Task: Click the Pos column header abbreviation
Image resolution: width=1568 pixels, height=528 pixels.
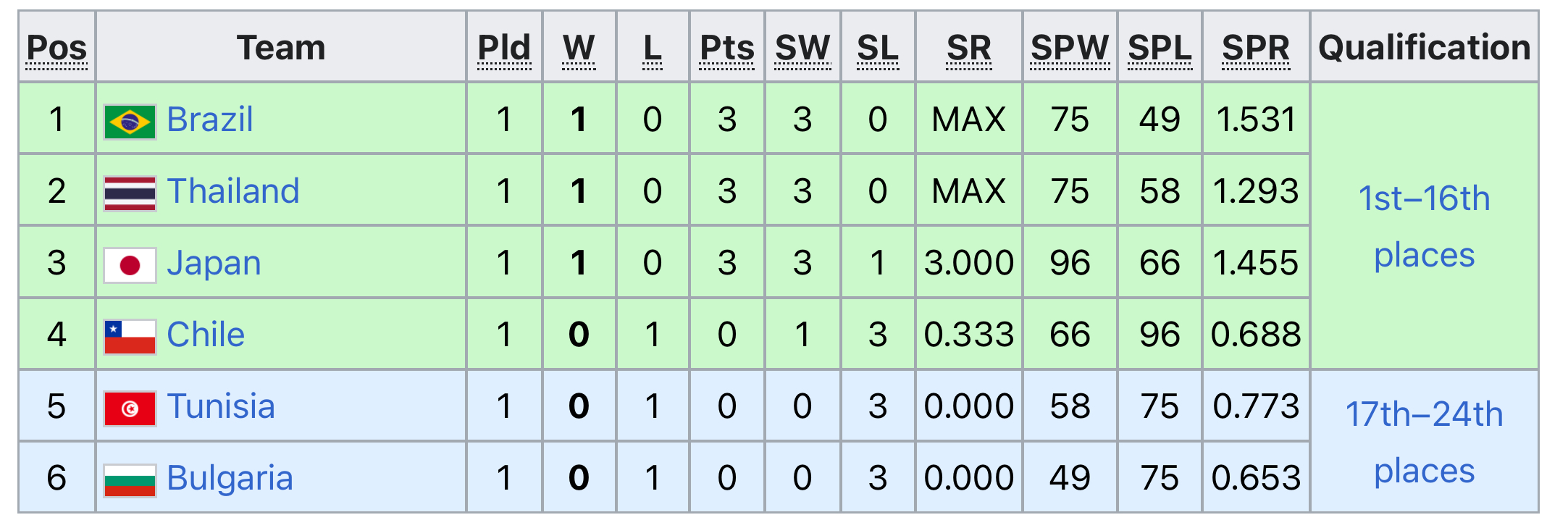Action: 56,49
